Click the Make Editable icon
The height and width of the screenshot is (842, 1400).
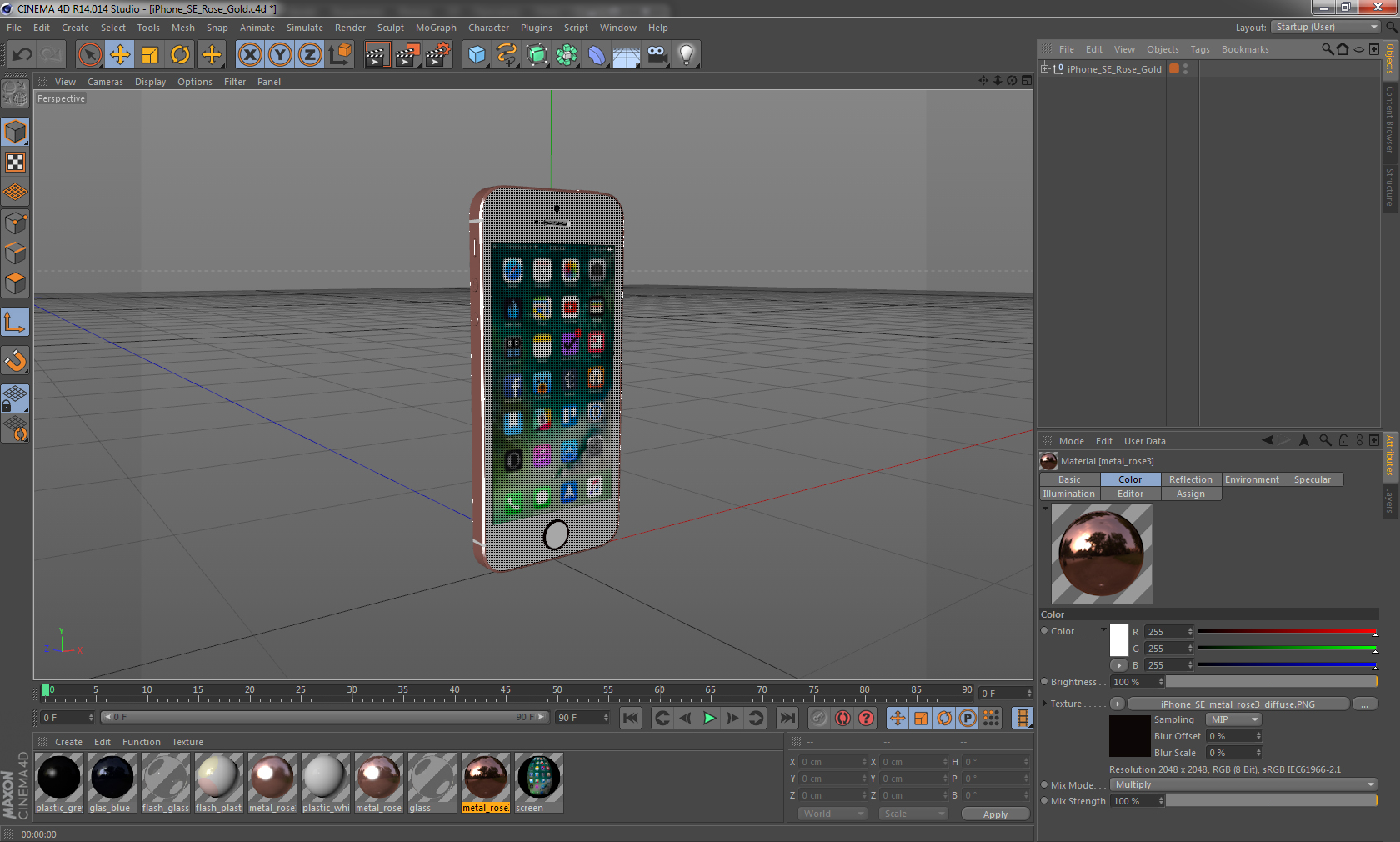click(x=15, y=93)
